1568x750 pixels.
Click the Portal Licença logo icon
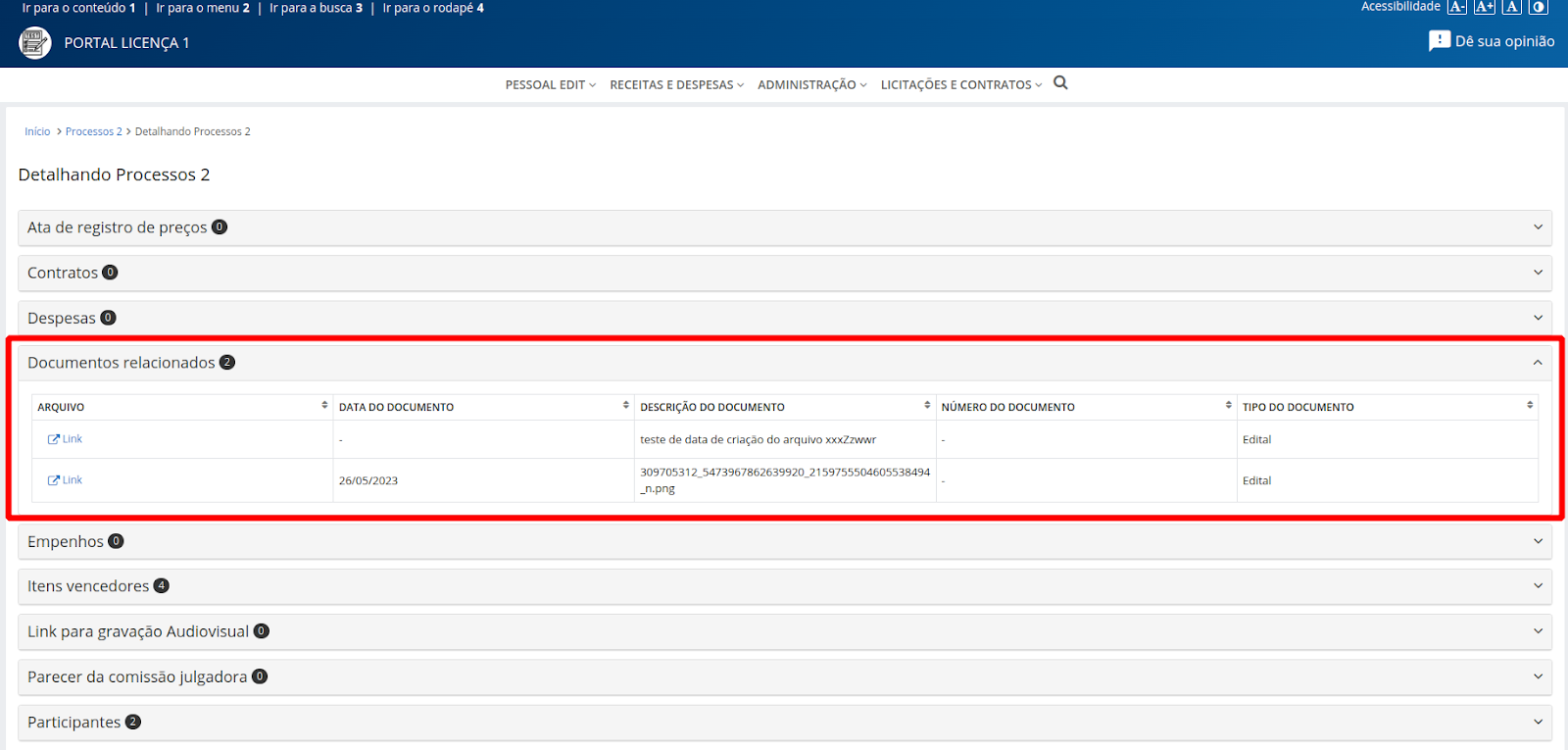click(35, 42)
